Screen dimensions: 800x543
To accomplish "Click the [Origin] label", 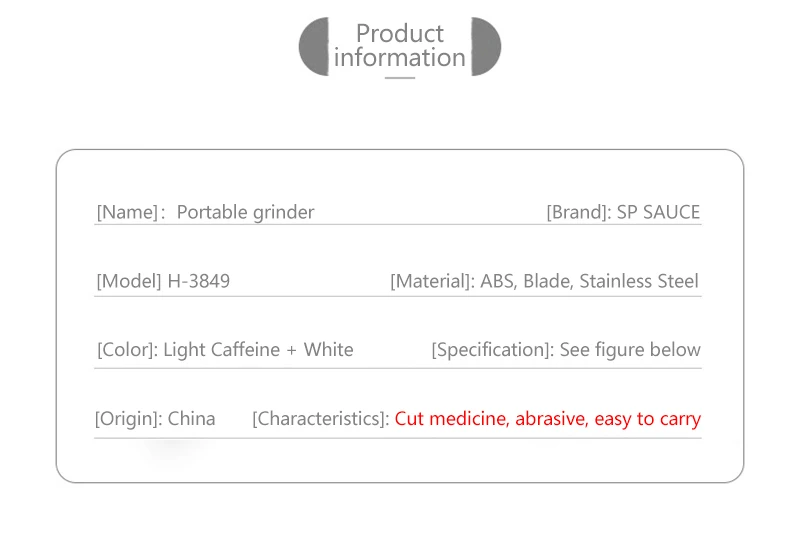I will (x=129, y=419).
